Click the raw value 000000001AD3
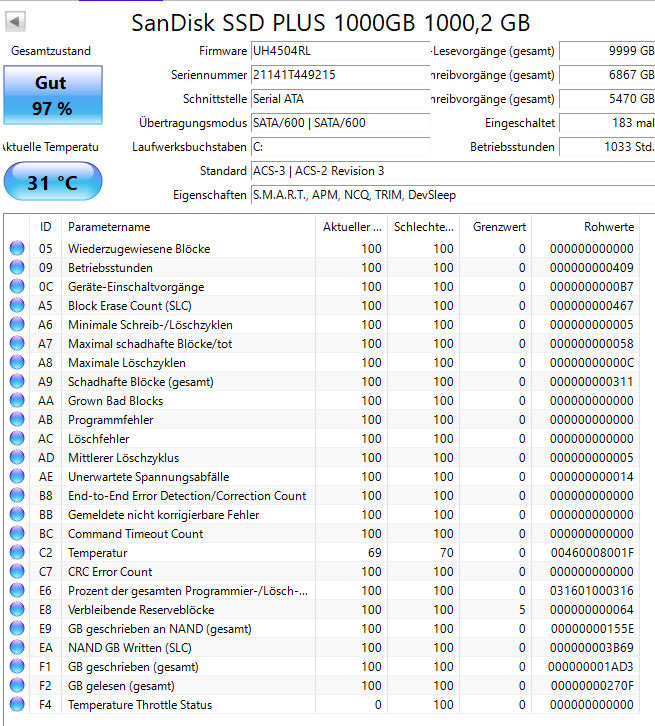 pos(591,666)
